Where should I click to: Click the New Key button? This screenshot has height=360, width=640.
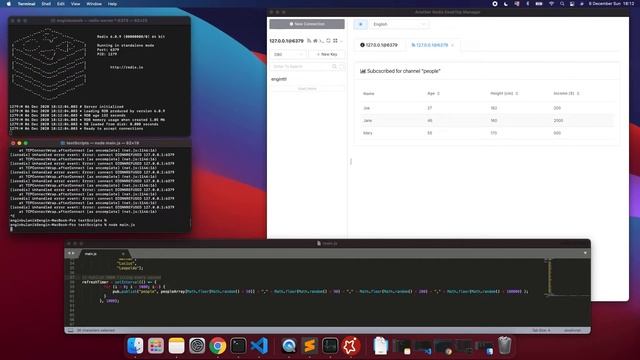(x=327, y=54)
